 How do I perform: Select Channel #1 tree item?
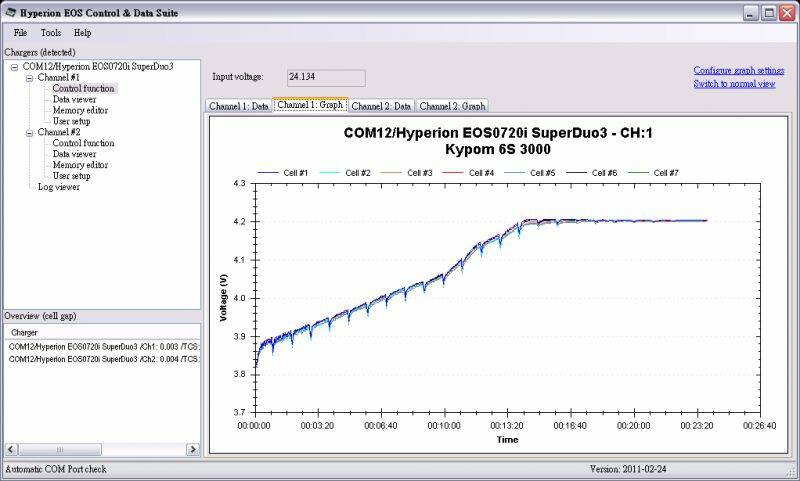tap(59, 78)
